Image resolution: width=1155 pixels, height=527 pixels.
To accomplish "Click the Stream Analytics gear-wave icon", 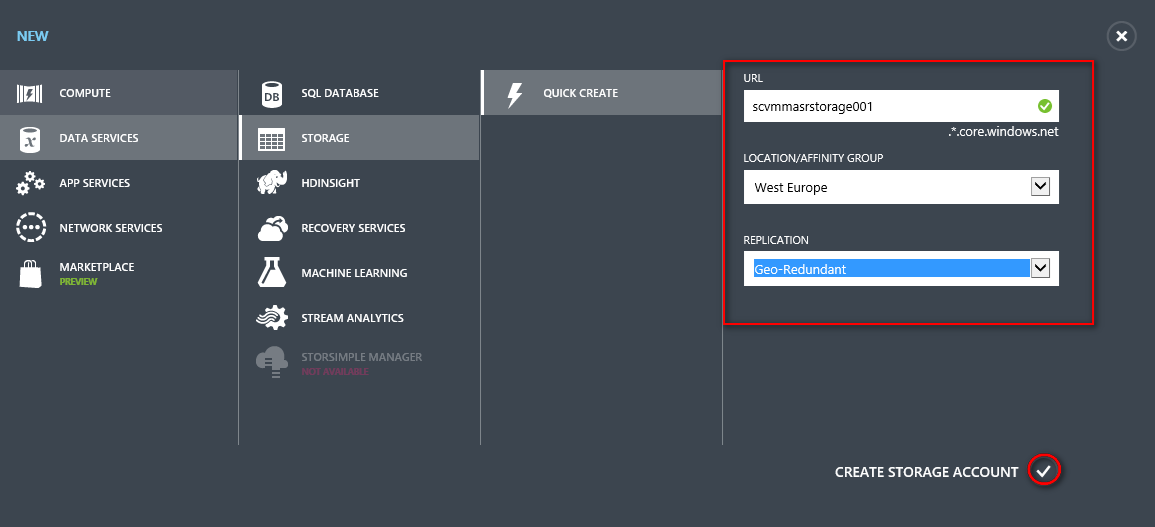I will tap(272, 318).
